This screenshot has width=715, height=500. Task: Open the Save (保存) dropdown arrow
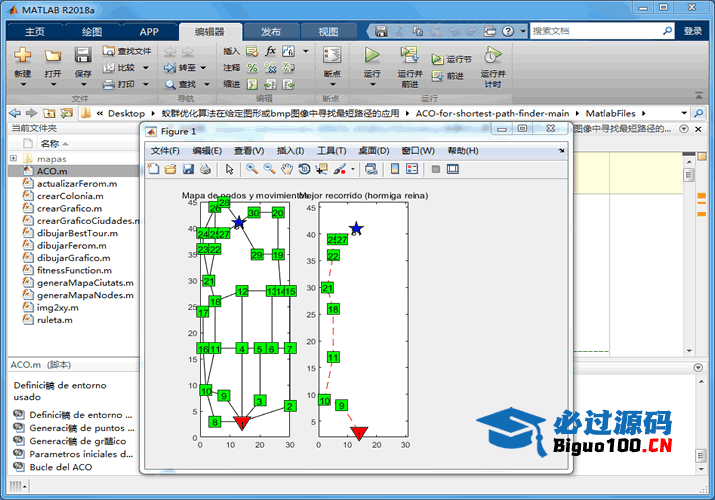83,85
